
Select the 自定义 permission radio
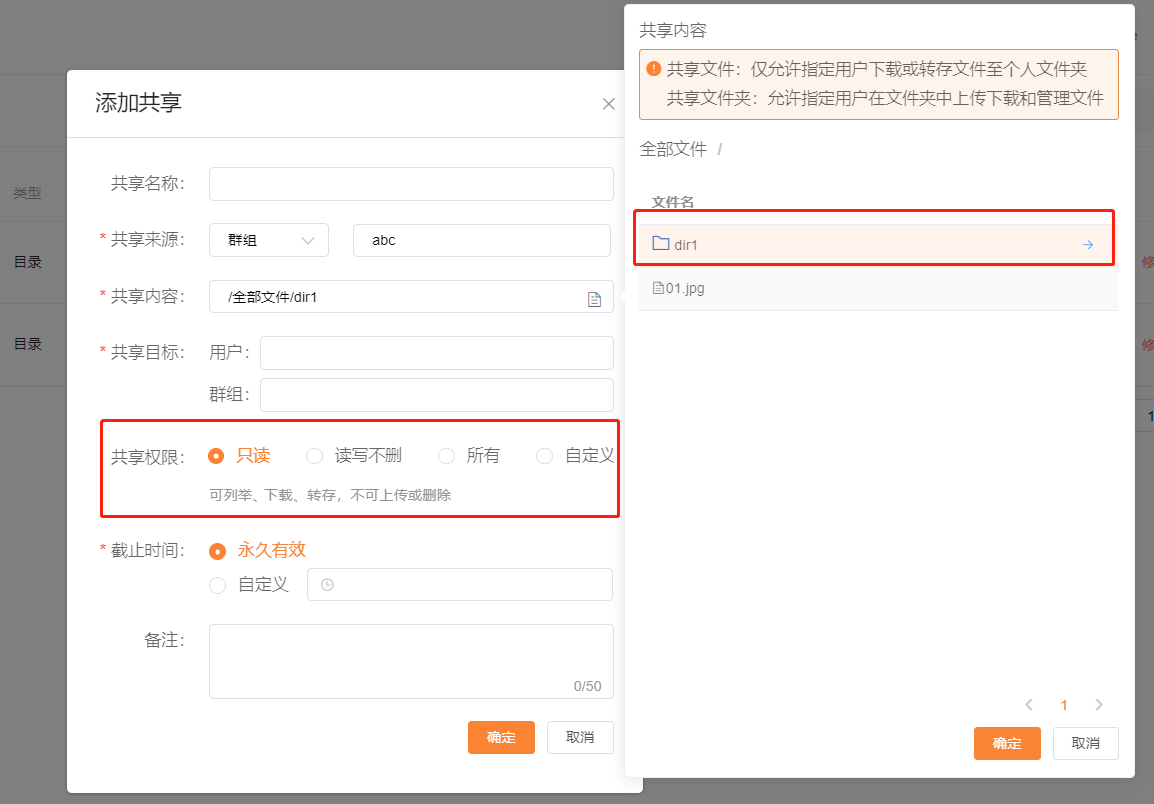point(544,456)
